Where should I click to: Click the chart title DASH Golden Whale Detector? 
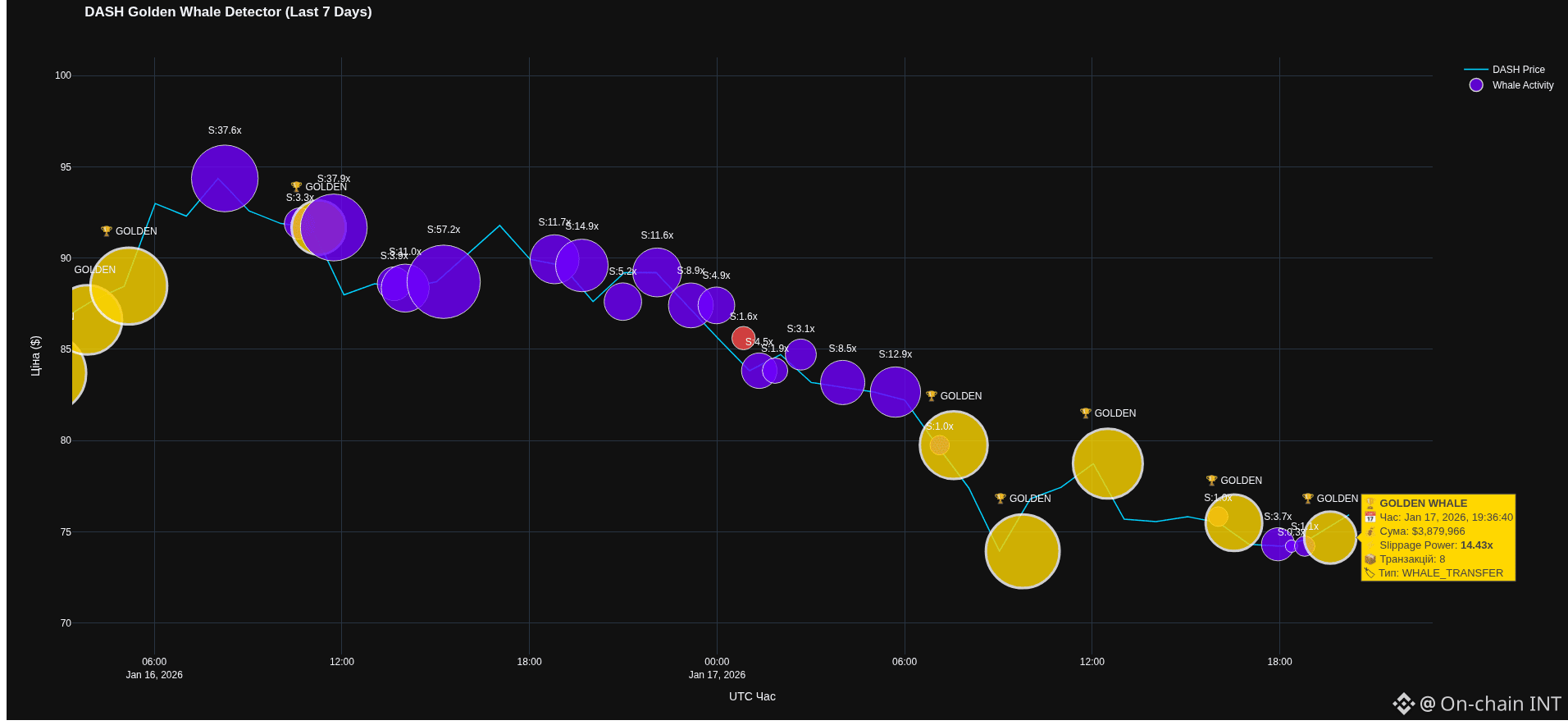coord(228,12)
